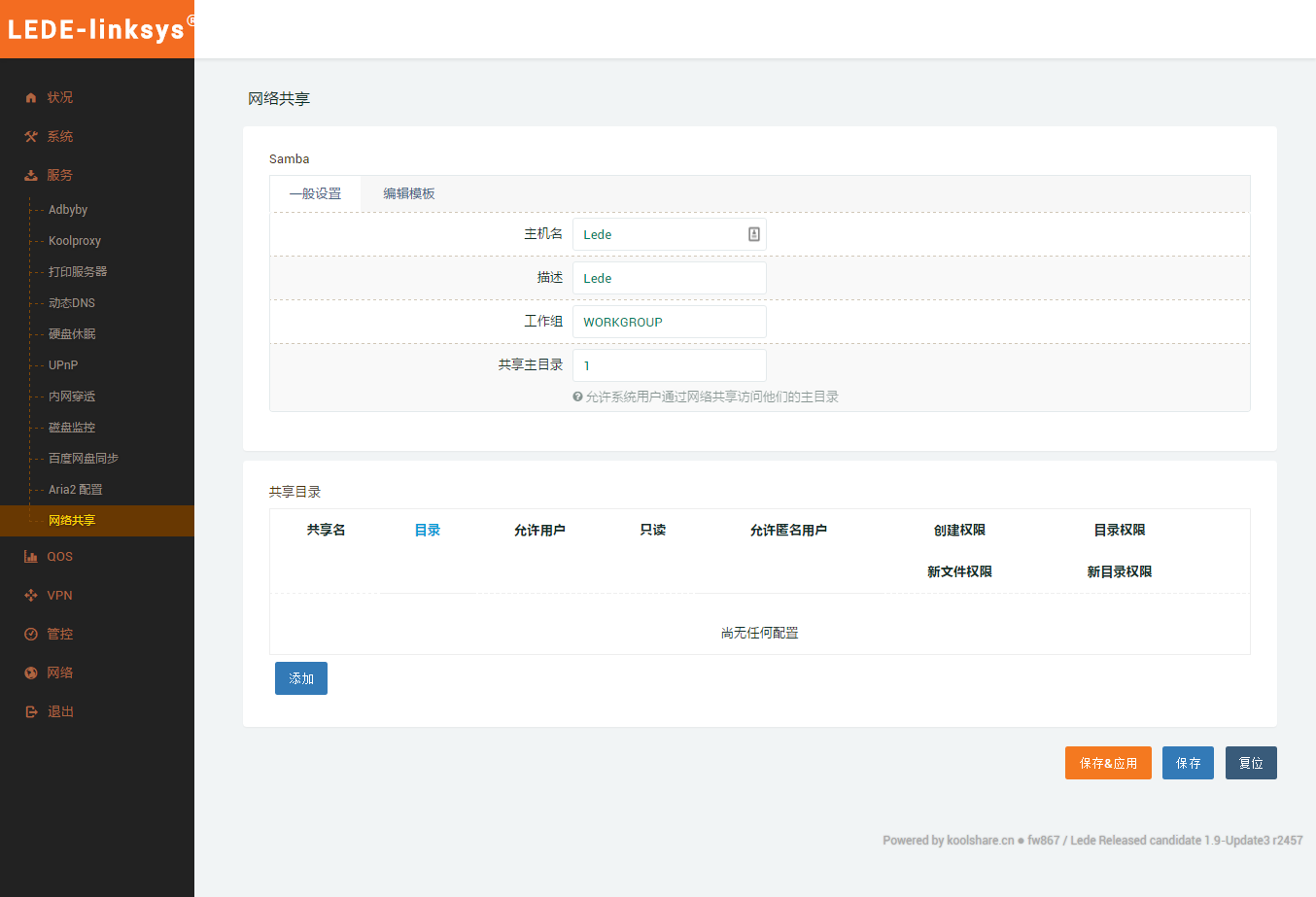1316x897 pixels.
Task: Click the contact icon in 主机名 field
Action: pyautogui.click(x=753, y=234)
